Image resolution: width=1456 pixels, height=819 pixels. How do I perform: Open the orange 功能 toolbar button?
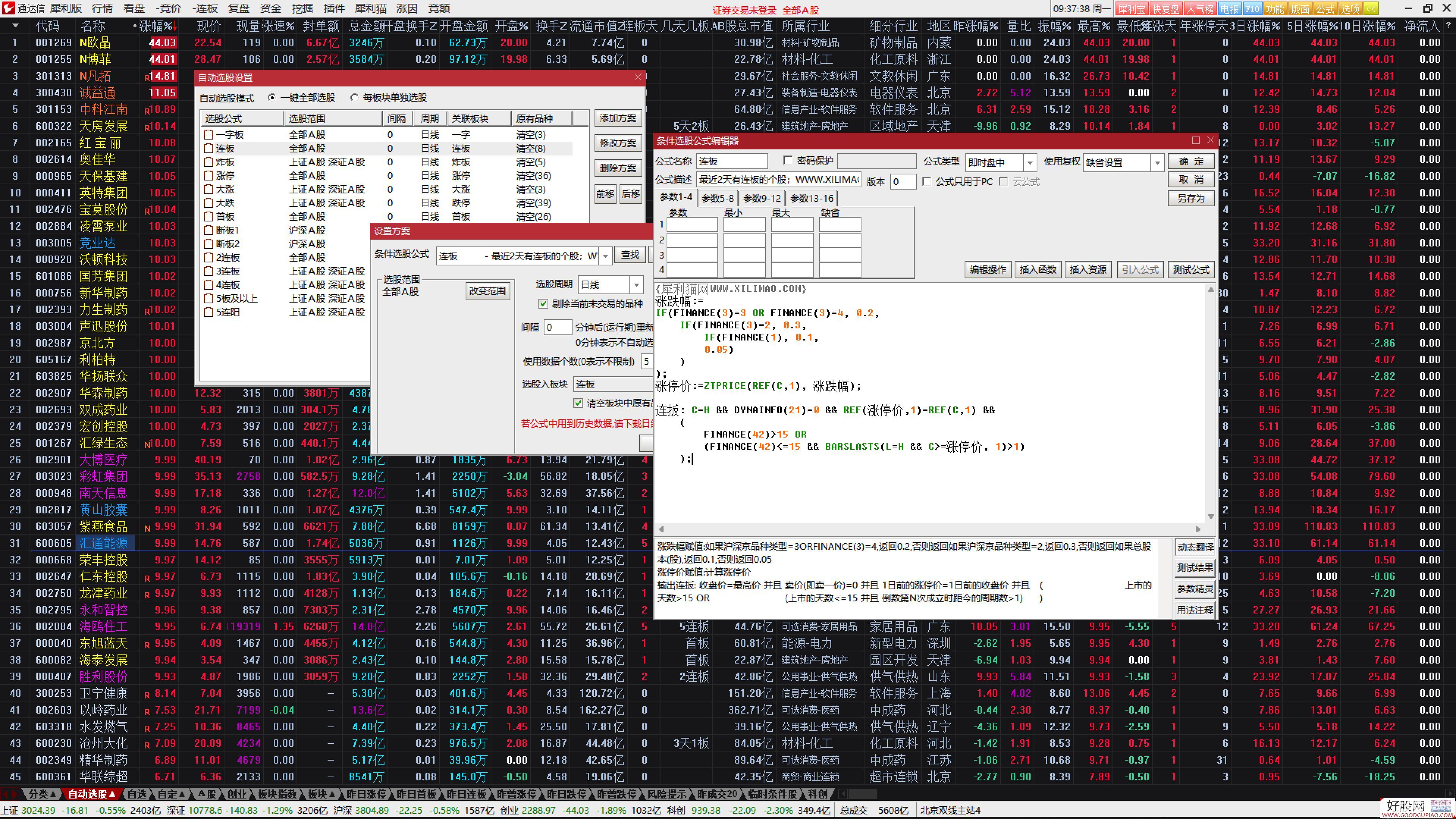point(1275,8)
